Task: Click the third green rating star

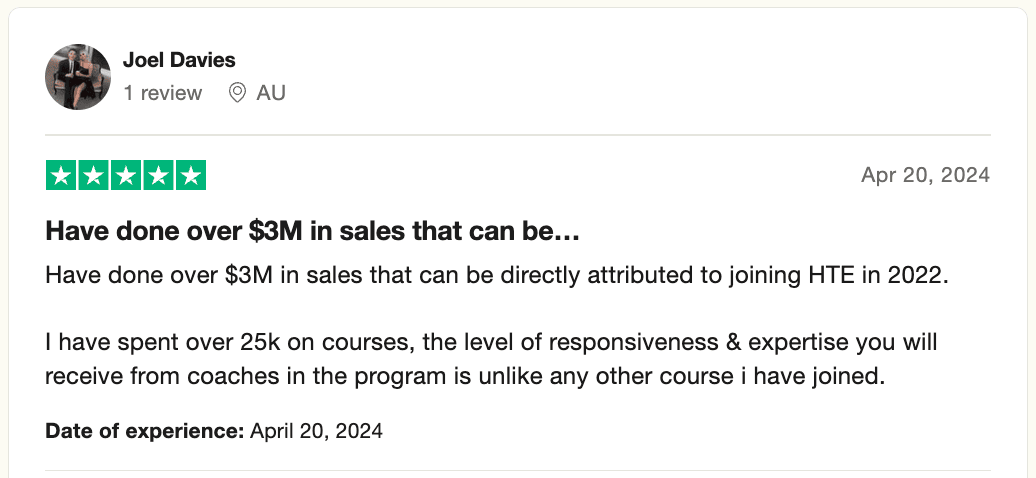Action: [x=125, y=176]
